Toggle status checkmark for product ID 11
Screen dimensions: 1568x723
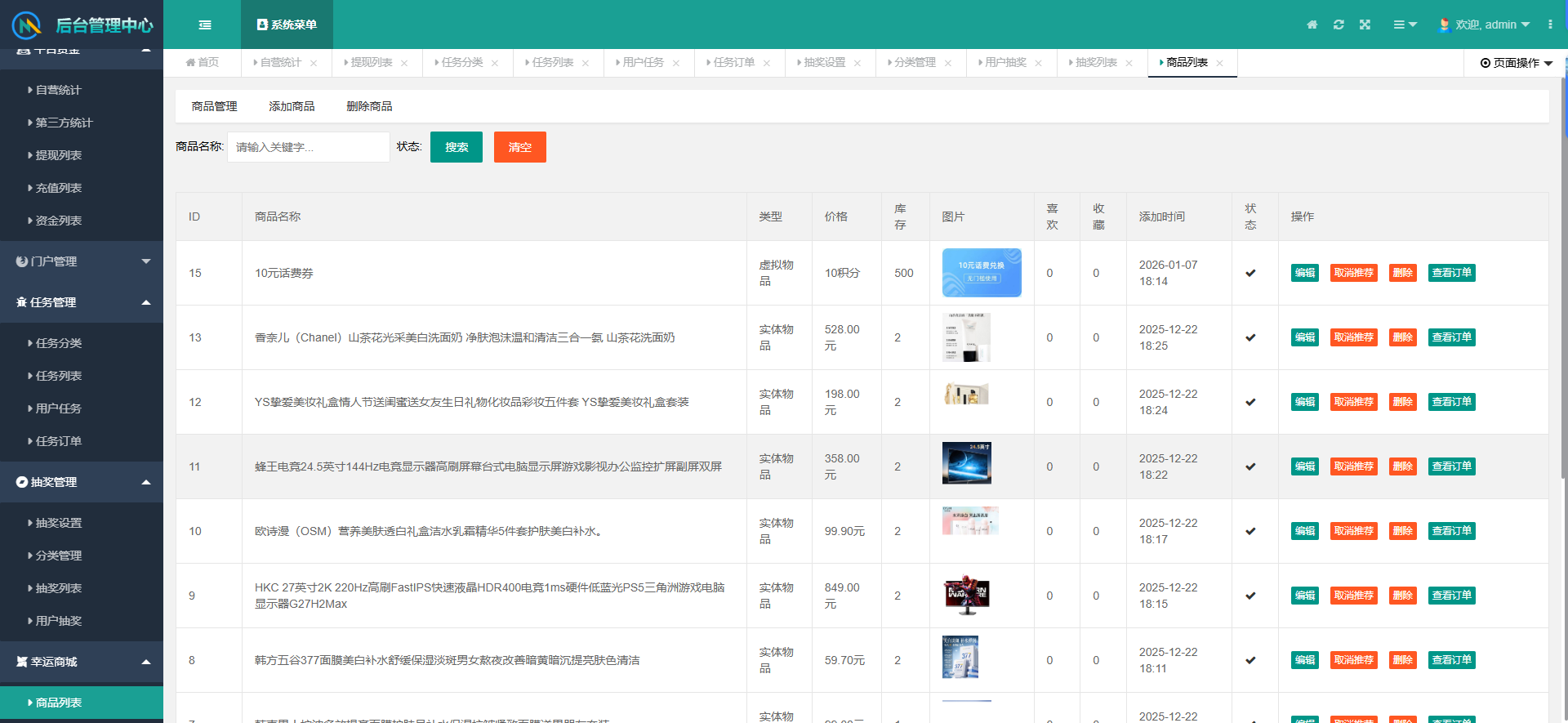(x=1250, y=466)
